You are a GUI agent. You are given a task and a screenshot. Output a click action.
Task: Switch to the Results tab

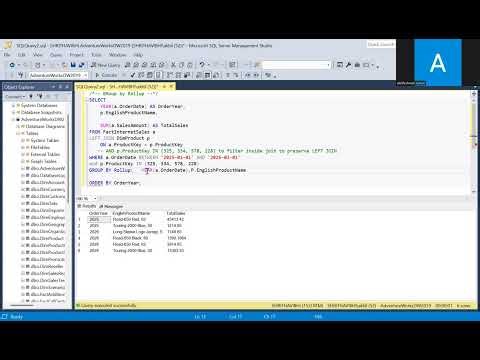click(x=87, y=206)
